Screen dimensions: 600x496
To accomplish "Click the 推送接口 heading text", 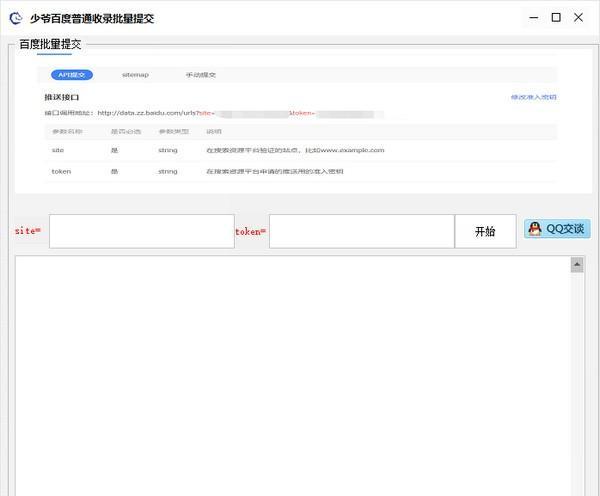I will click(x=62, y=97).
